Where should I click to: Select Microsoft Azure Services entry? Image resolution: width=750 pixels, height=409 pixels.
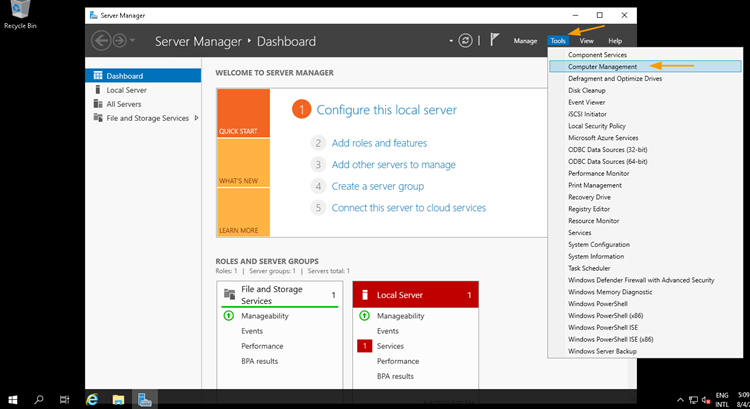coord(603,138)
